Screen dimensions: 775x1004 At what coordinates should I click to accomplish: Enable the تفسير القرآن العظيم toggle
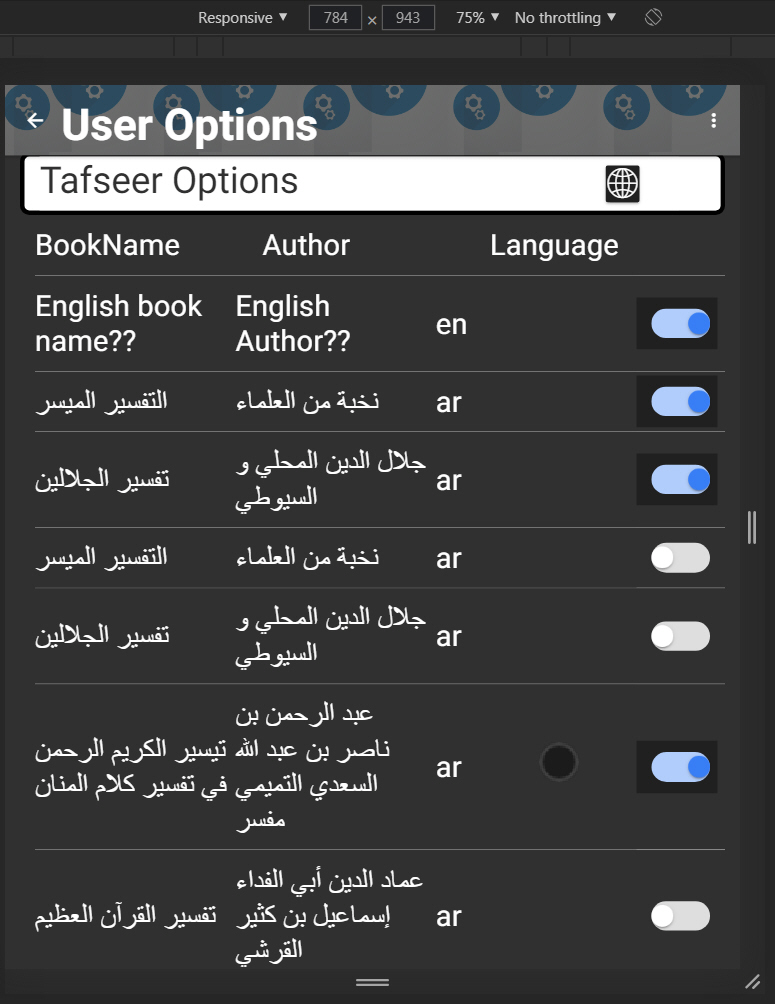coord(680,916)
